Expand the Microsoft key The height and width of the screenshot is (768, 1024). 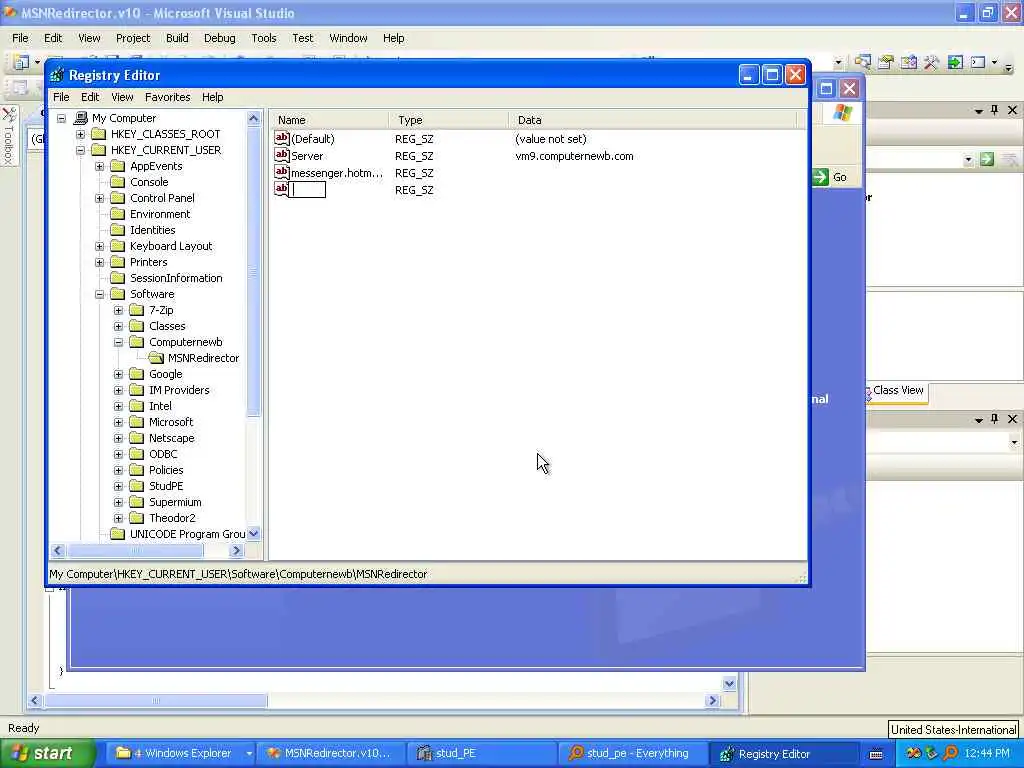click(119, 423)
